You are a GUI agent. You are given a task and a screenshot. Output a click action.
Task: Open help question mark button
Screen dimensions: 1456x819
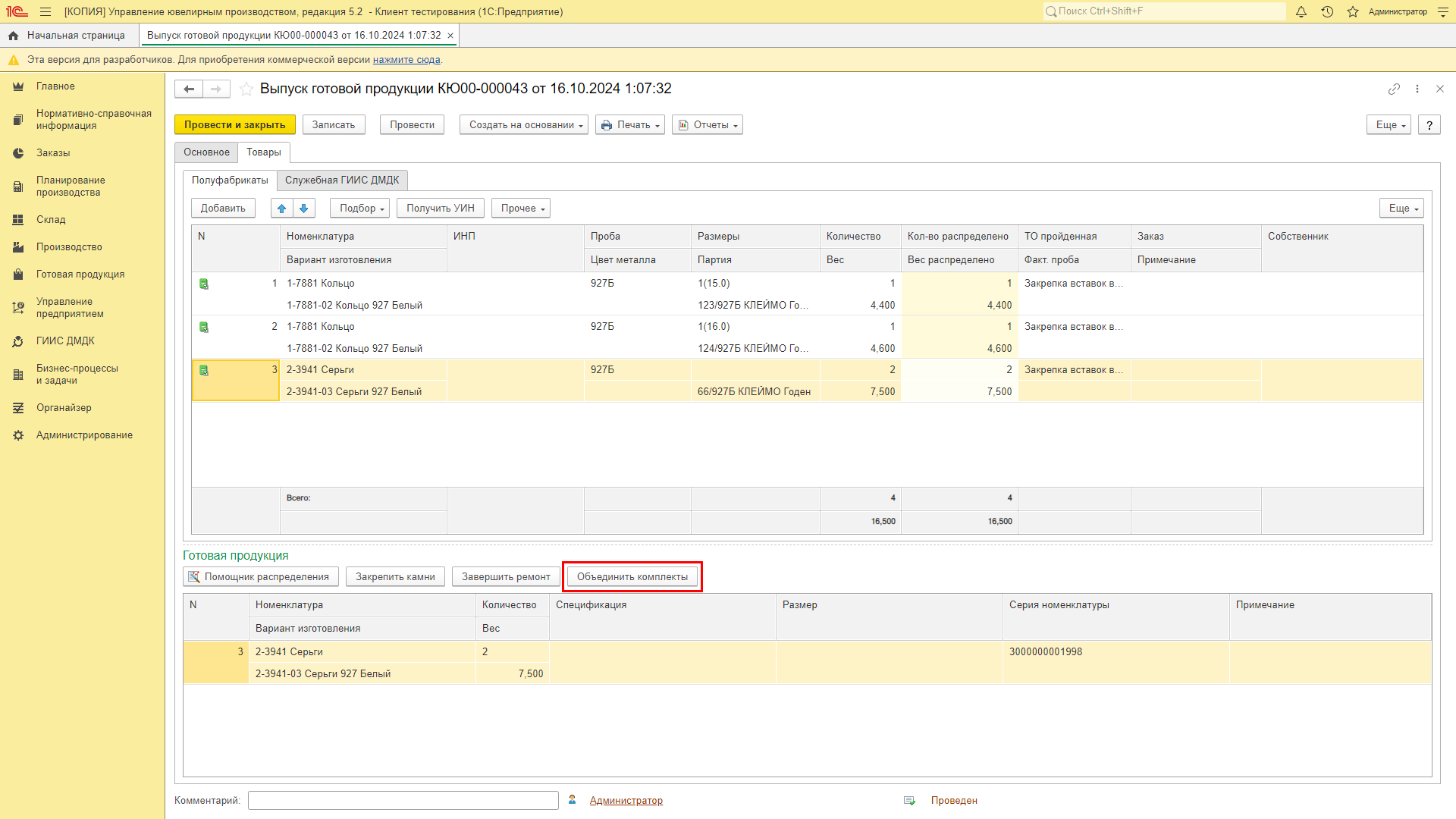tap(1429, 125)
